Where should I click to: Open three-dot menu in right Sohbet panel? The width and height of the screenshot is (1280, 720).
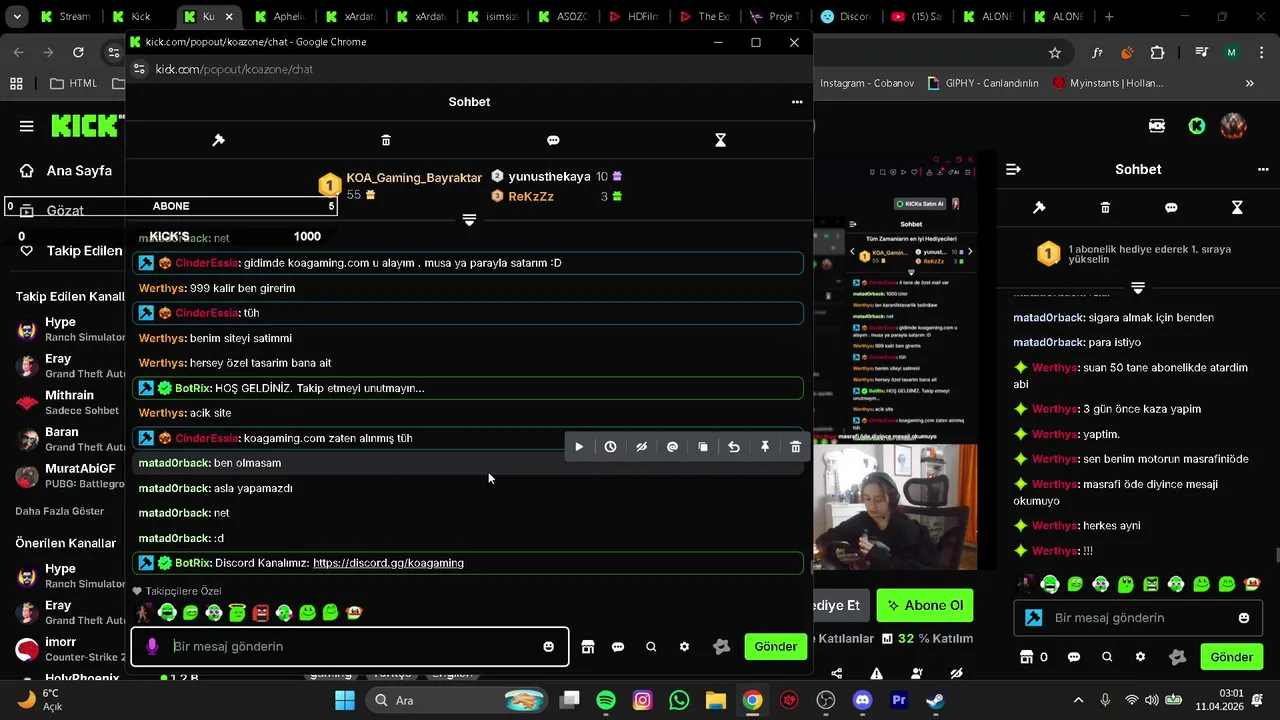(x=1263, y=170)
